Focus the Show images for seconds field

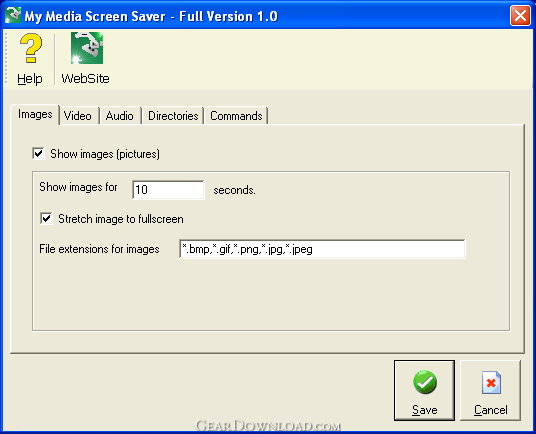click(x=168, y=190)
